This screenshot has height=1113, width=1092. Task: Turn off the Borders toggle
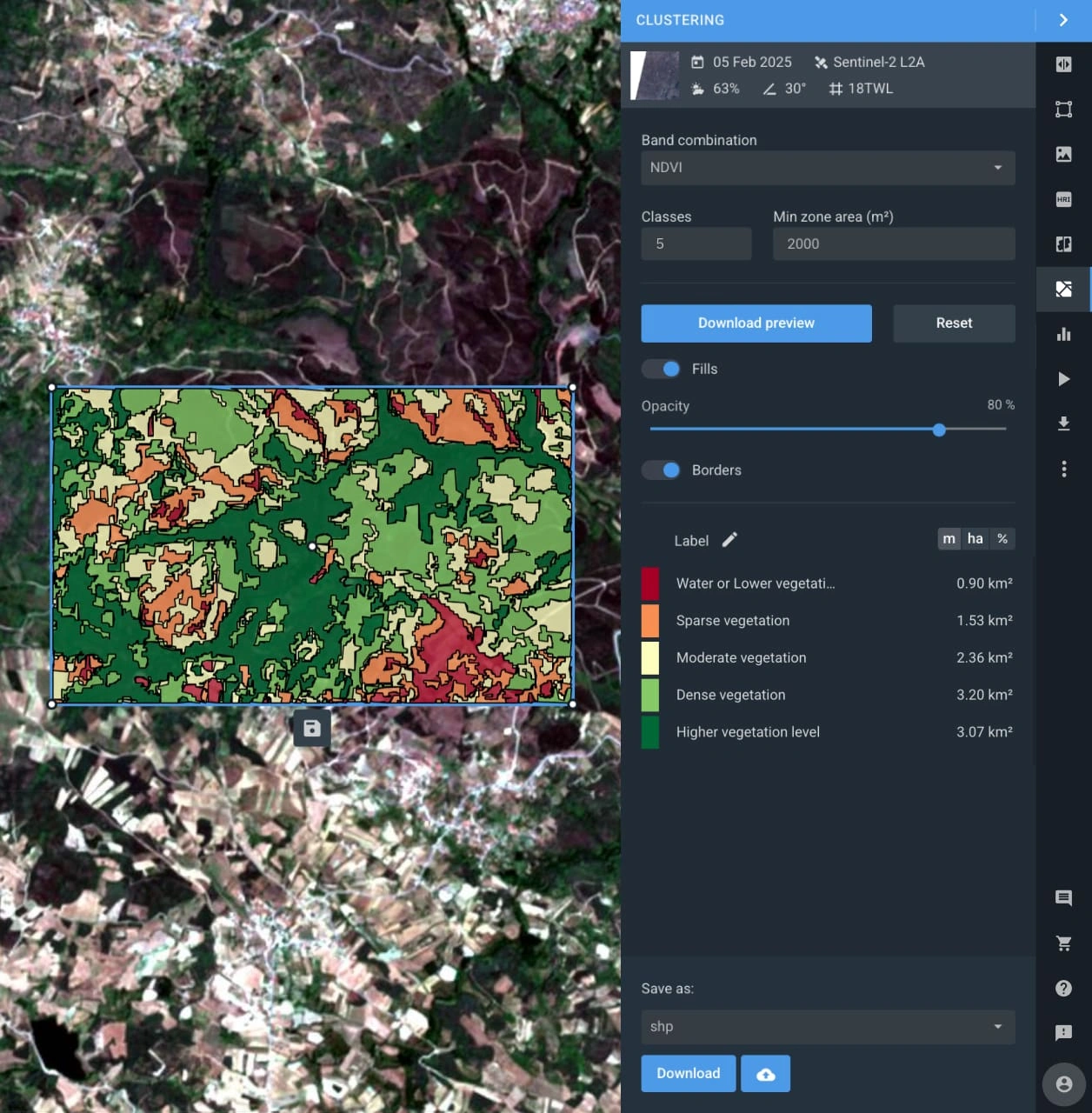click(662, 470)
